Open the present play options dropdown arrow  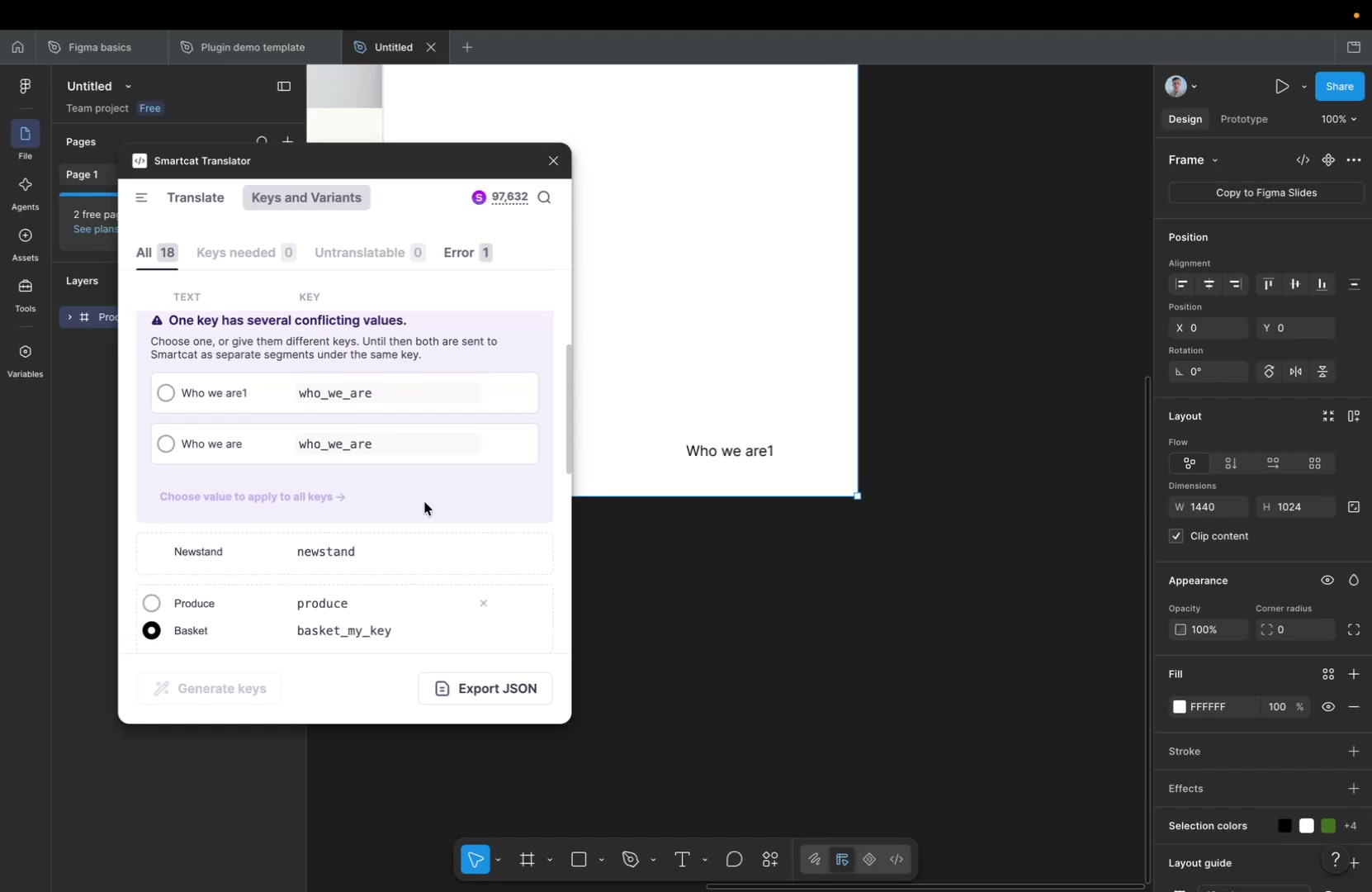(1304, 87)
